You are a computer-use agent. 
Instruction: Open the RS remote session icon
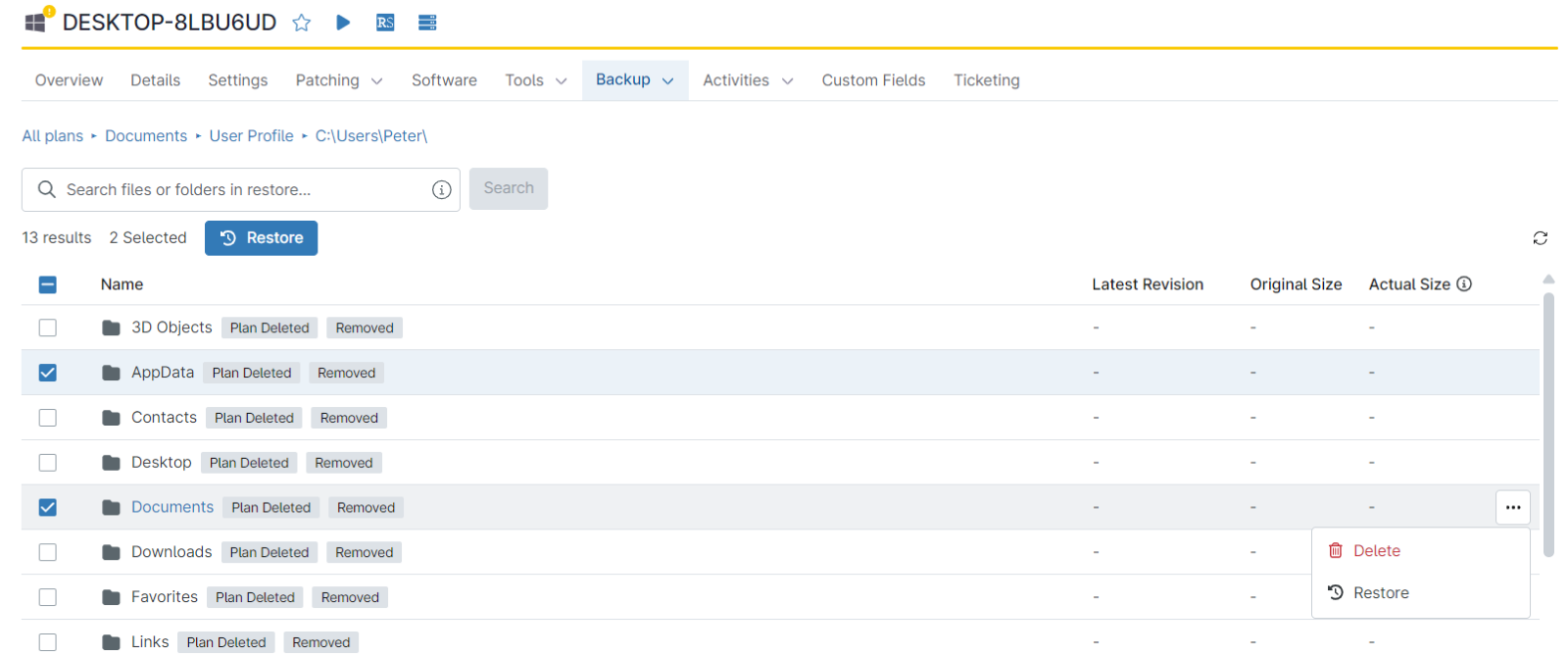pos(385,23)
